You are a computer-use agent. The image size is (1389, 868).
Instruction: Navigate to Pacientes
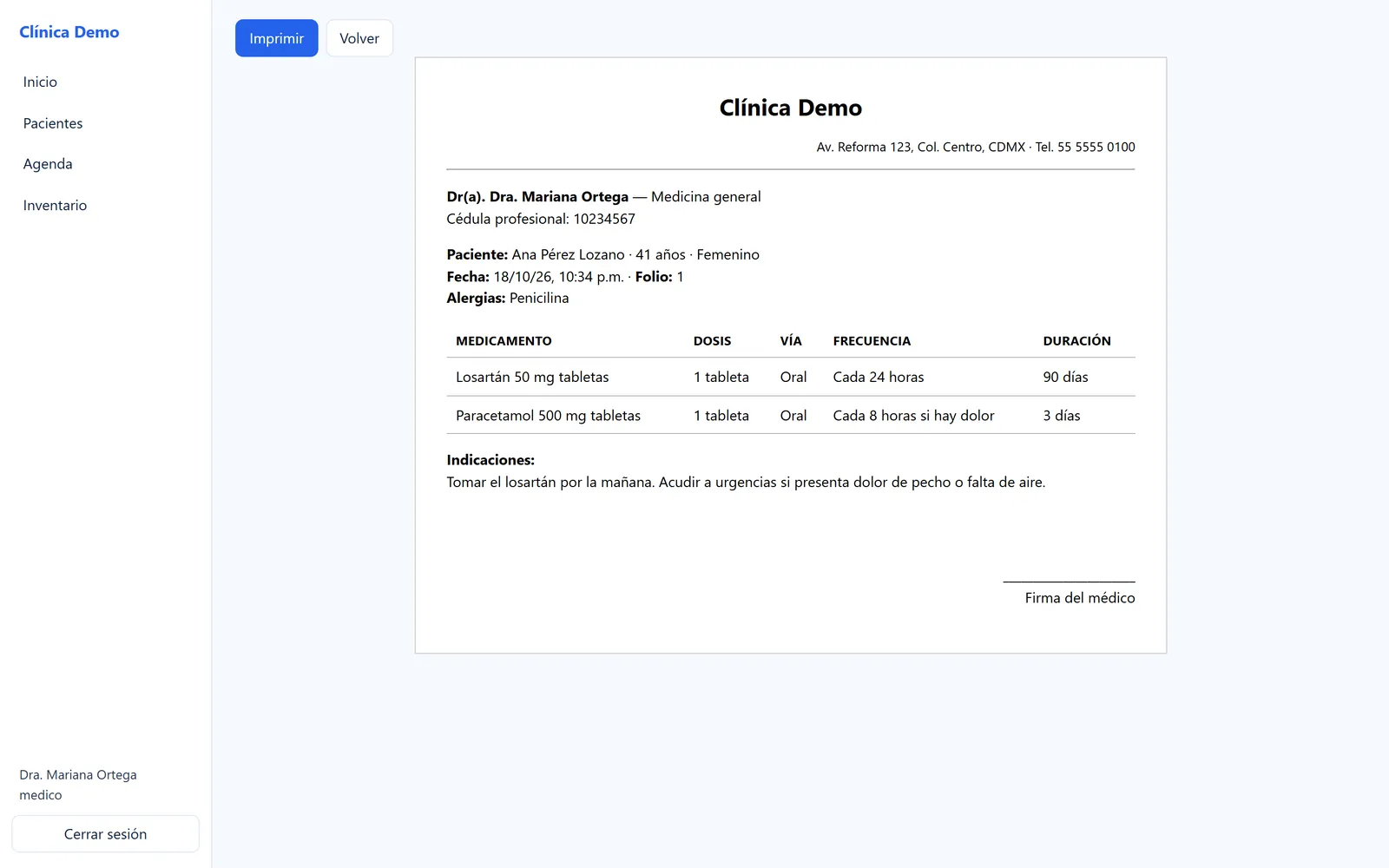pyautogui.click(x=53, y=123)
